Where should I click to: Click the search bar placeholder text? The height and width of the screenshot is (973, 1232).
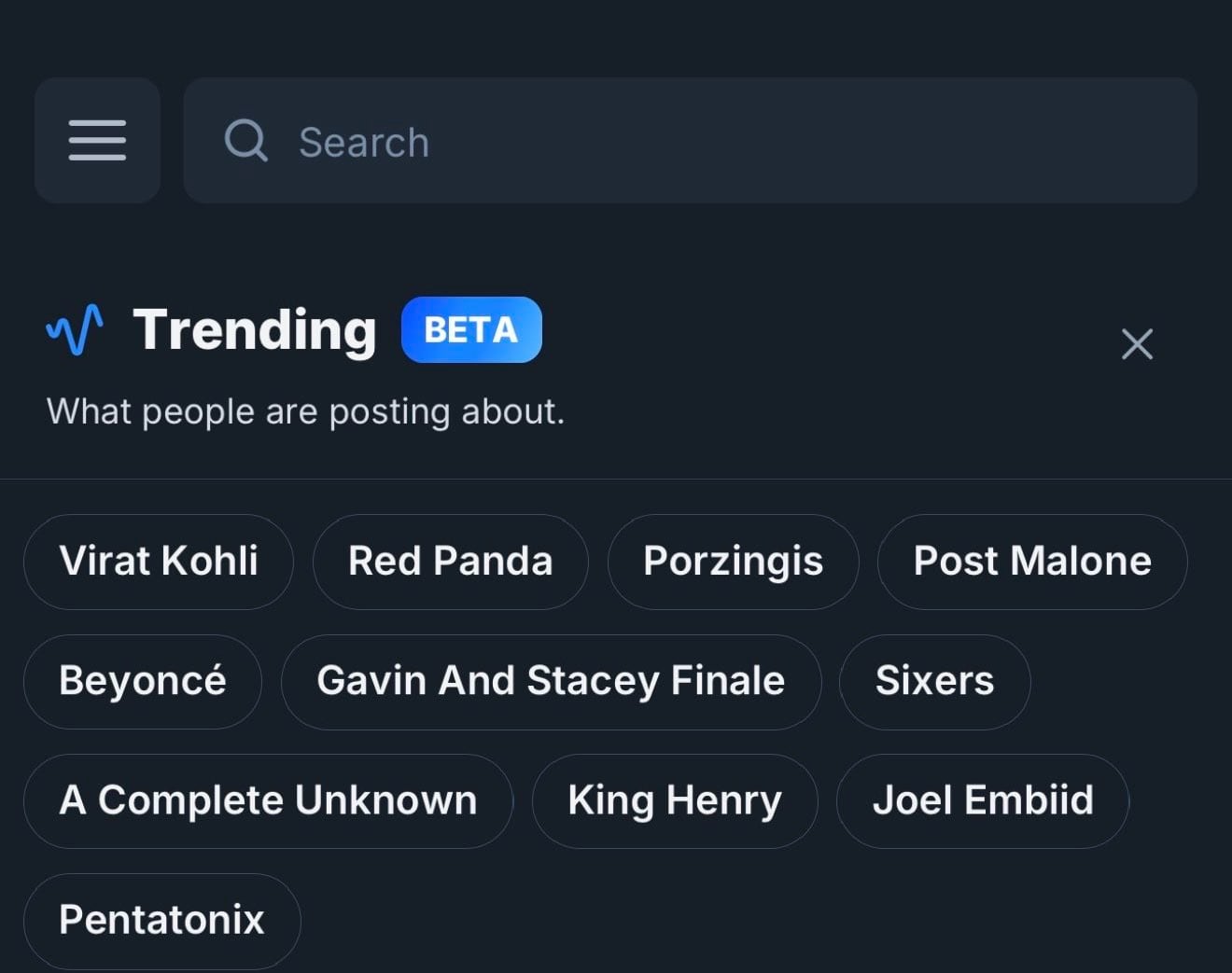(363, 141)
